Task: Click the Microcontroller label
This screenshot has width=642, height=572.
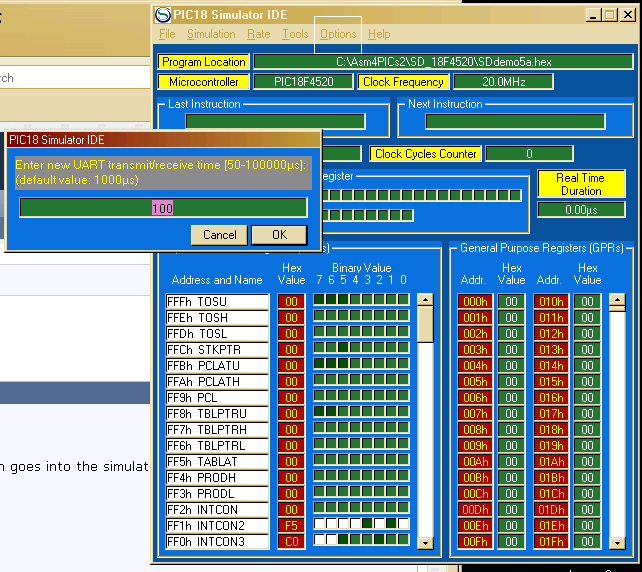Action: click(x=203, y=82)
